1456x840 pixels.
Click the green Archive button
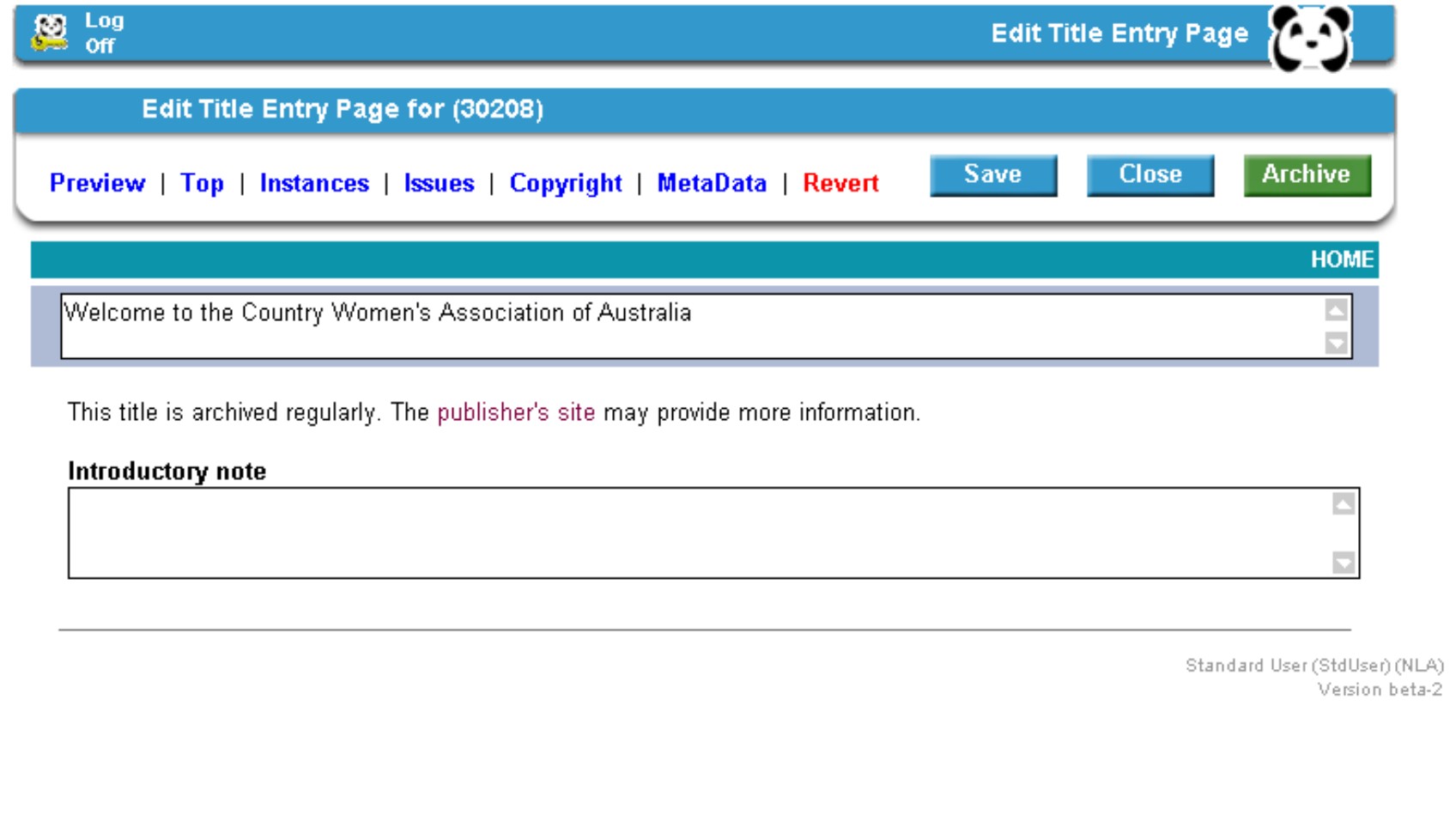(x=1307, y=175)
